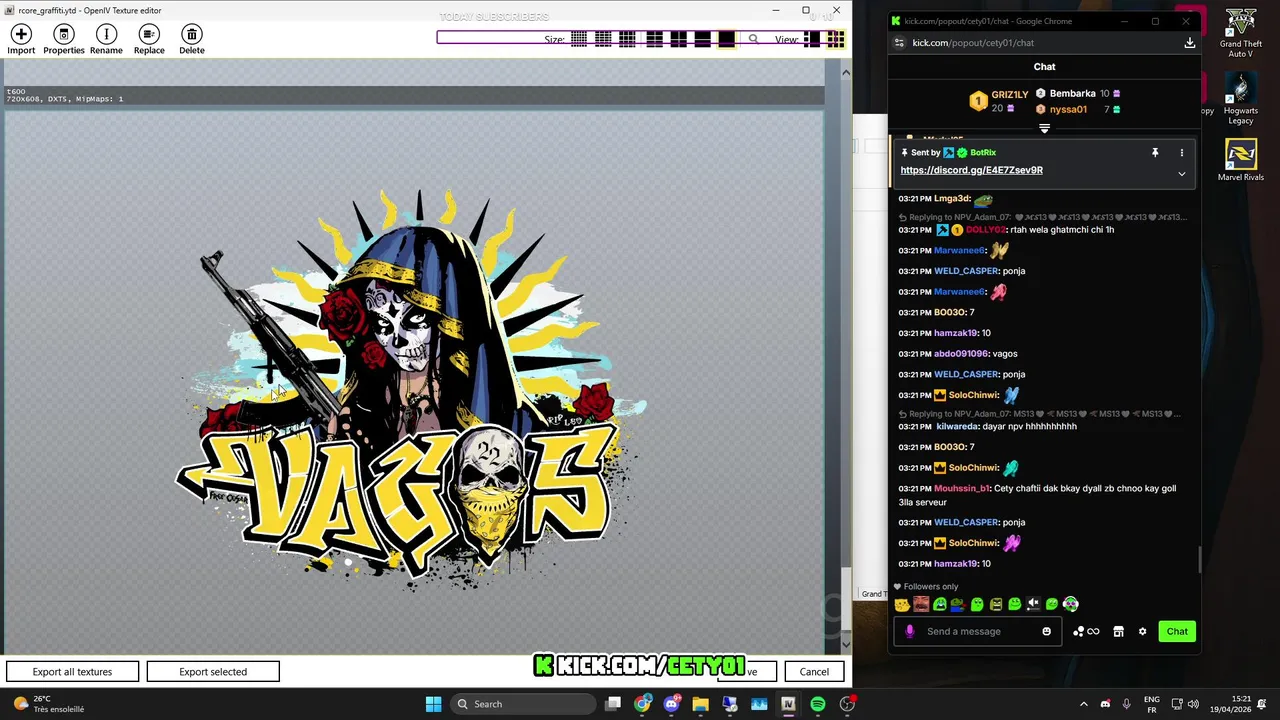Click the OpenIV vertical scrollbar down arrow

pyautogui.click(x=846, y=644)
